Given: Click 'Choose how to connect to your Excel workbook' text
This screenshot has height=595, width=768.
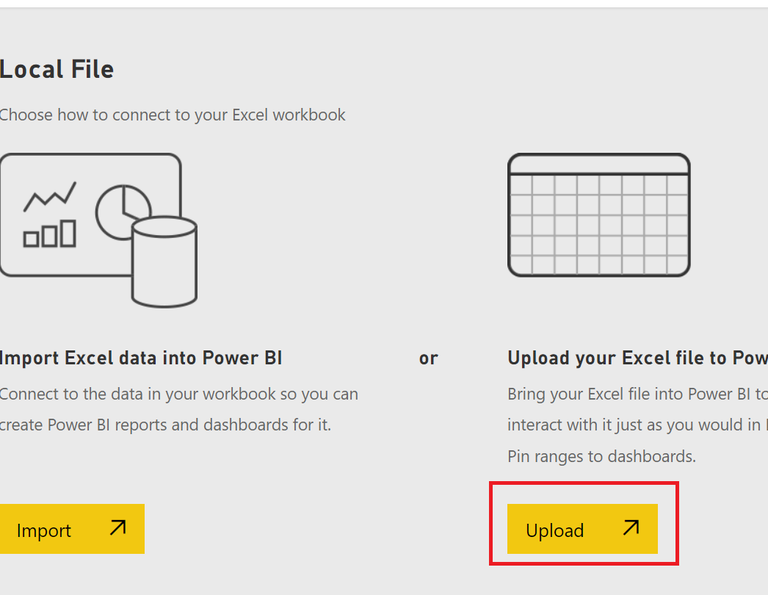Looking at the screenshot, I should (172, 115).
